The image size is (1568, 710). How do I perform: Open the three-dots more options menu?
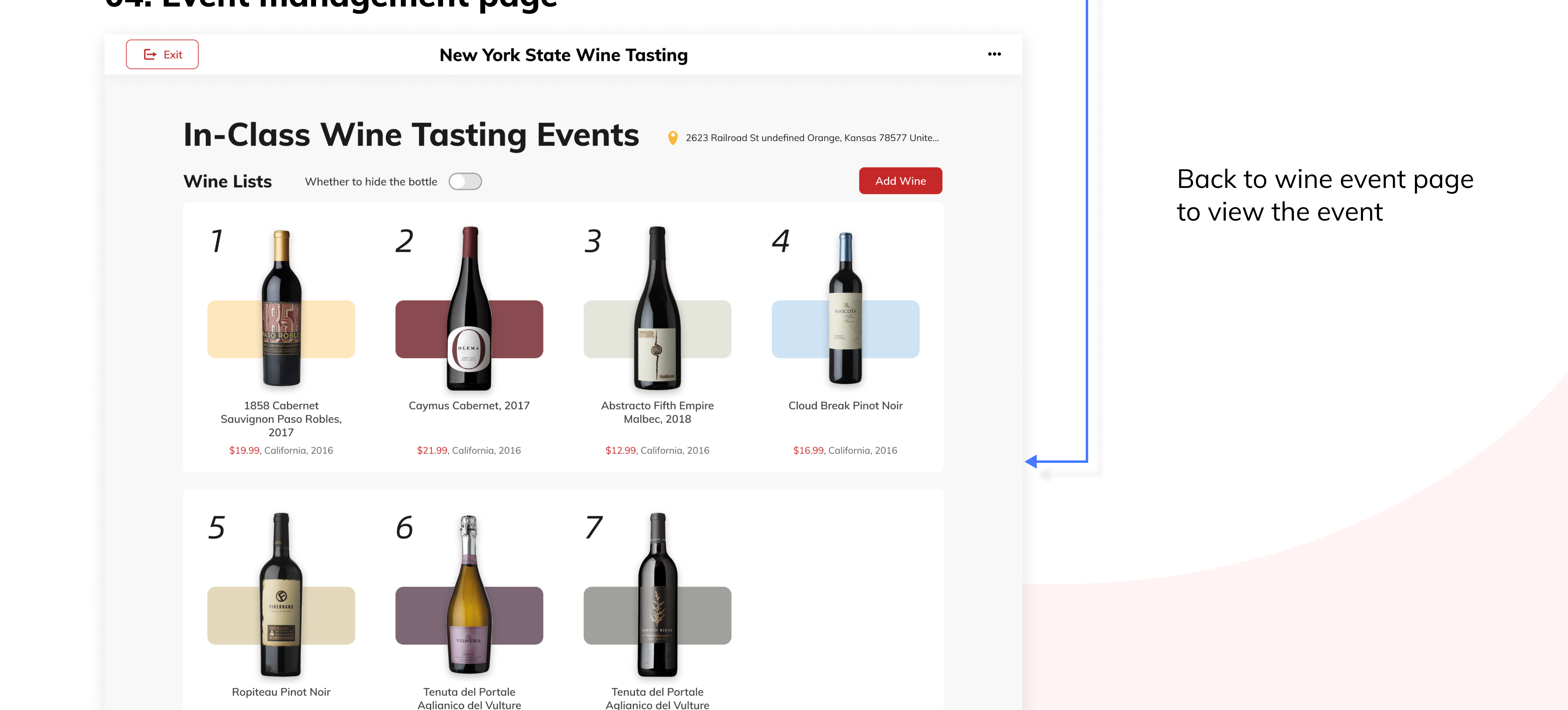994,54
